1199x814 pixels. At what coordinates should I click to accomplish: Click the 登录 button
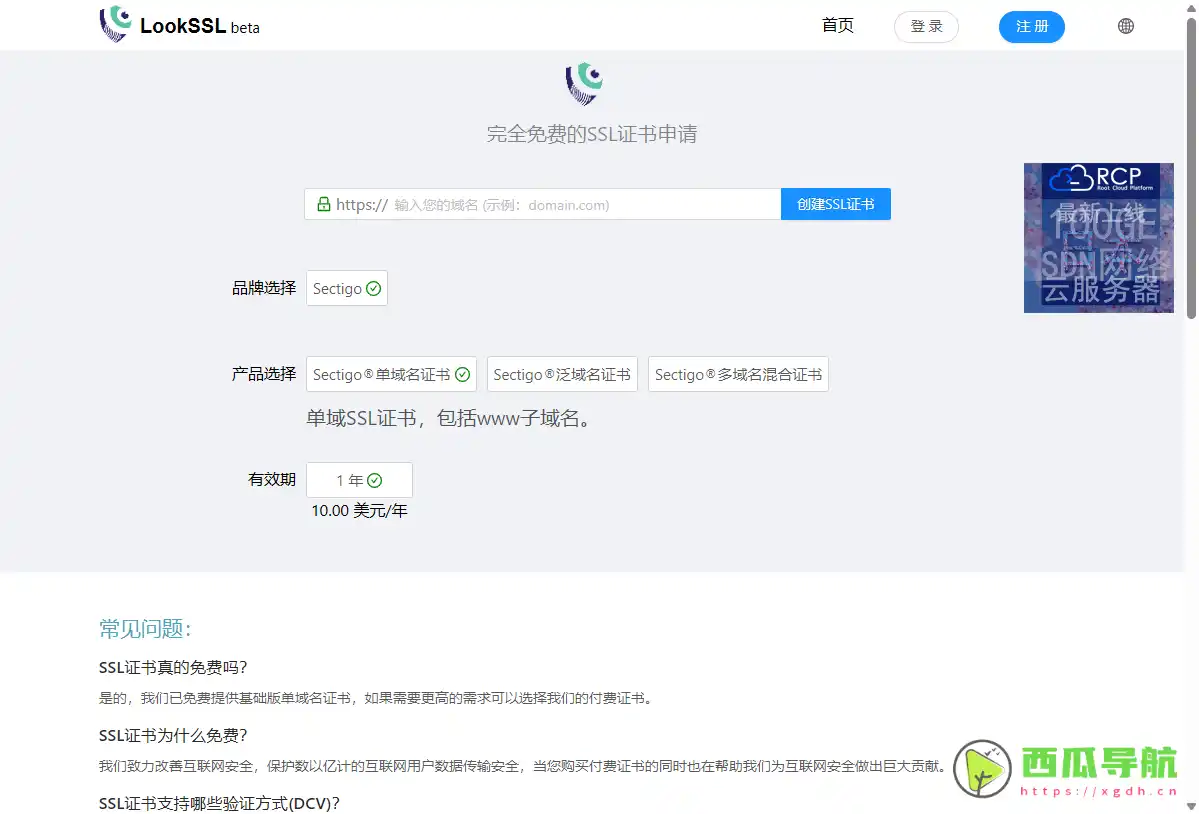925,27
